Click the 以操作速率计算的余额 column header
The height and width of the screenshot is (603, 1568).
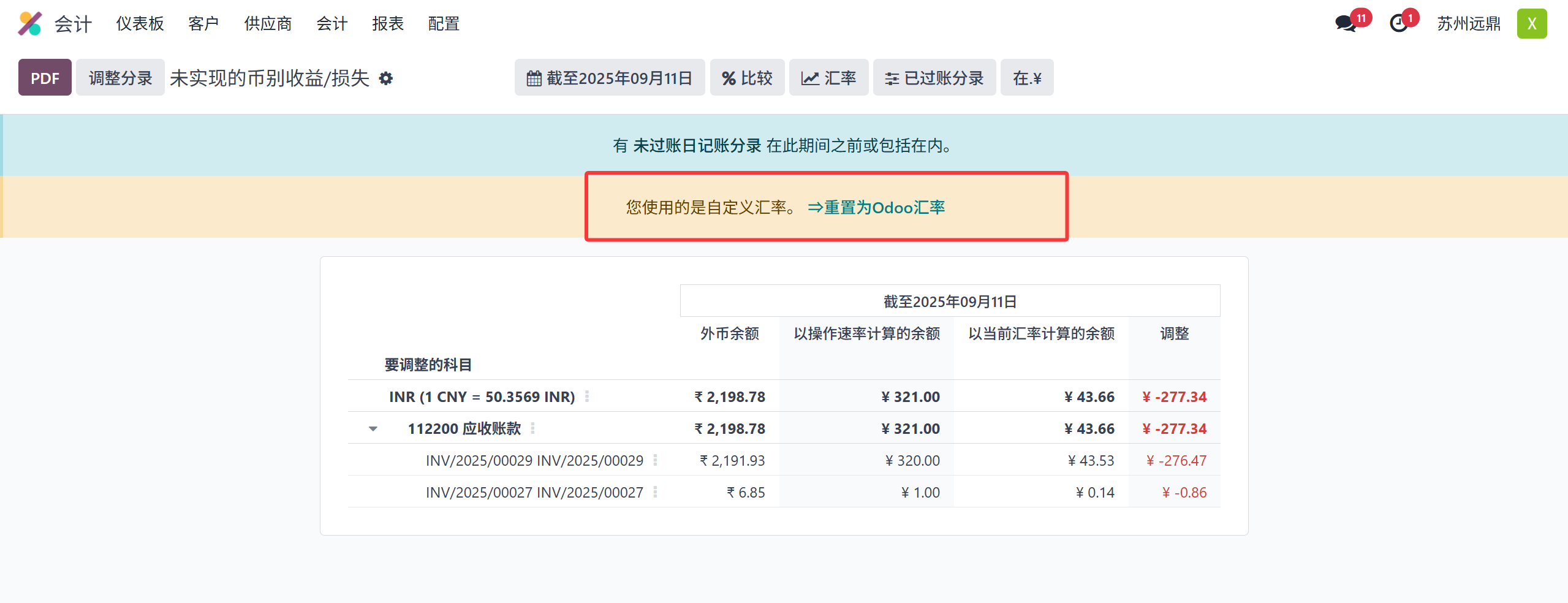pyautogui.click(x=866, y=333)
